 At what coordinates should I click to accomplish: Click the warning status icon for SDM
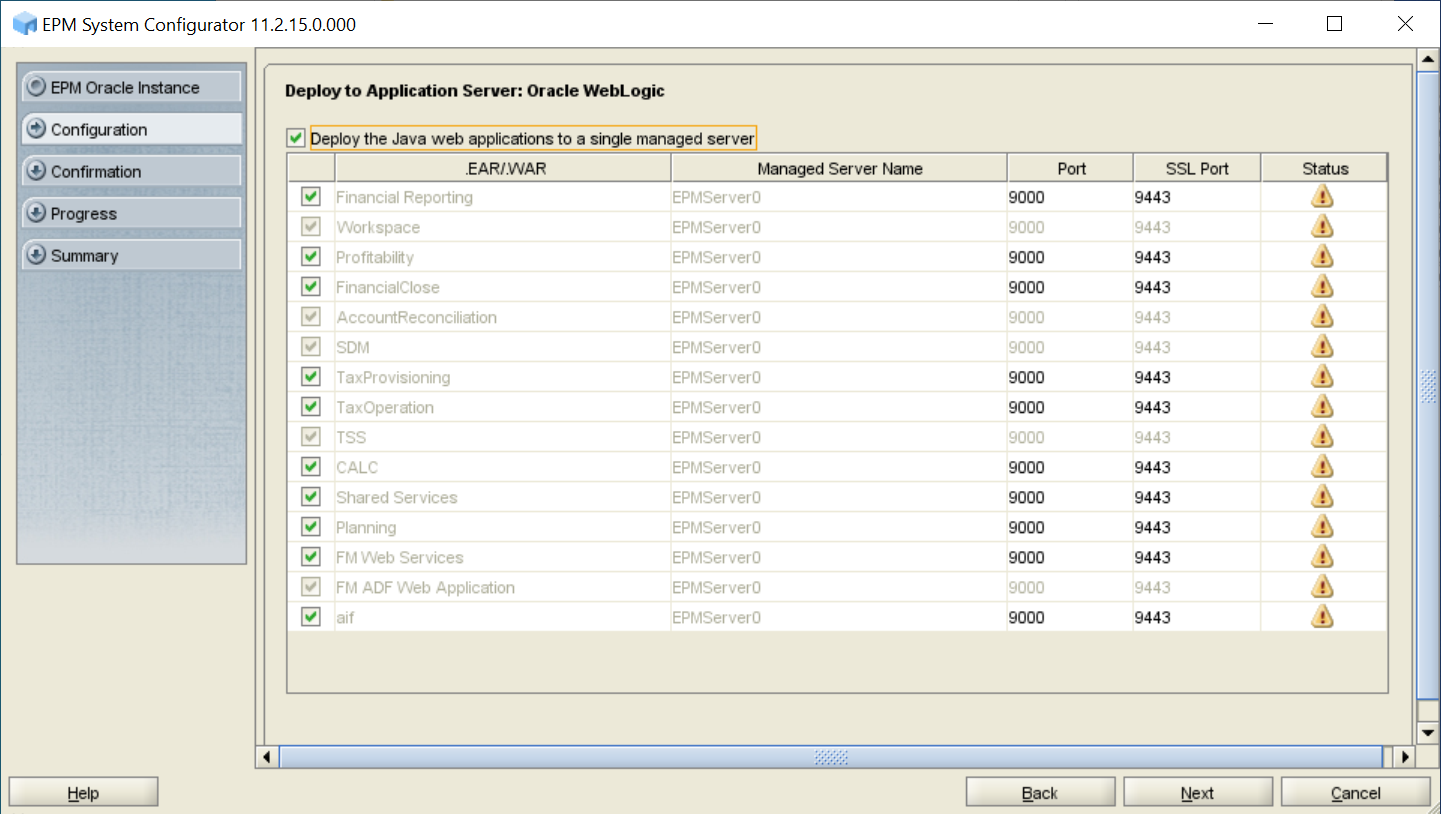point(1322,346)
